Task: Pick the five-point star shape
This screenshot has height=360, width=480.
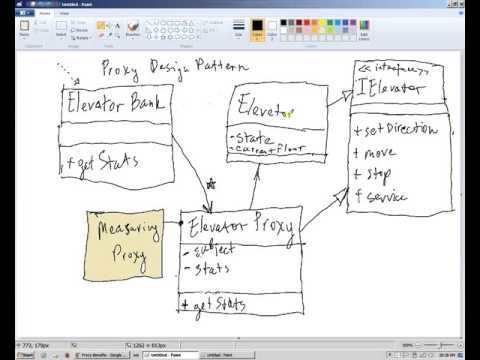Action: [163, 37]
